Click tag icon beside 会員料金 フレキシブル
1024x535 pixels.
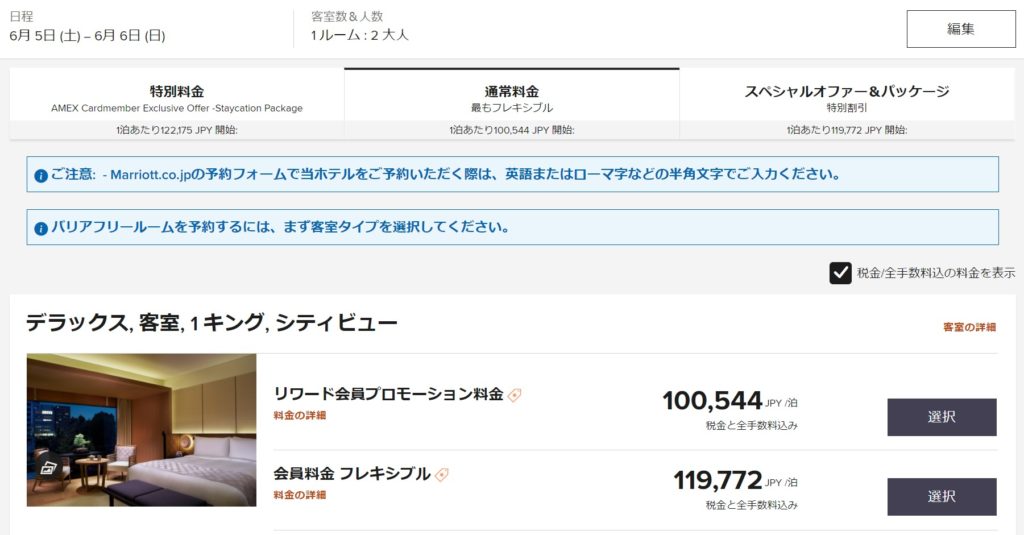(x=442, y=474)
